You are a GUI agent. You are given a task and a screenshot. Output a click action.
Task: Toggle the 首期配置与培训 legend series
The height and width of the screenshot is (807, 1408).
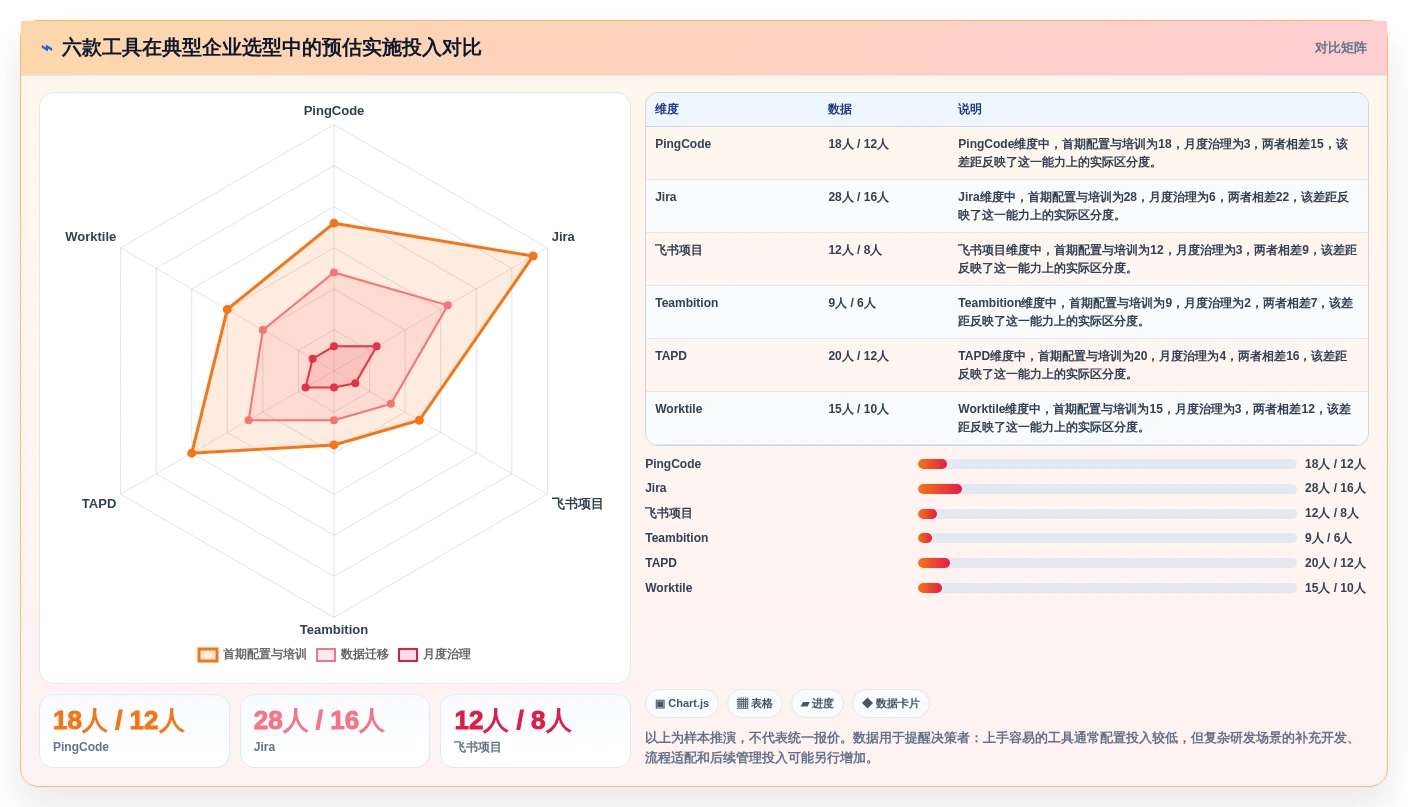pyautogui.click(x=252, y=655)
